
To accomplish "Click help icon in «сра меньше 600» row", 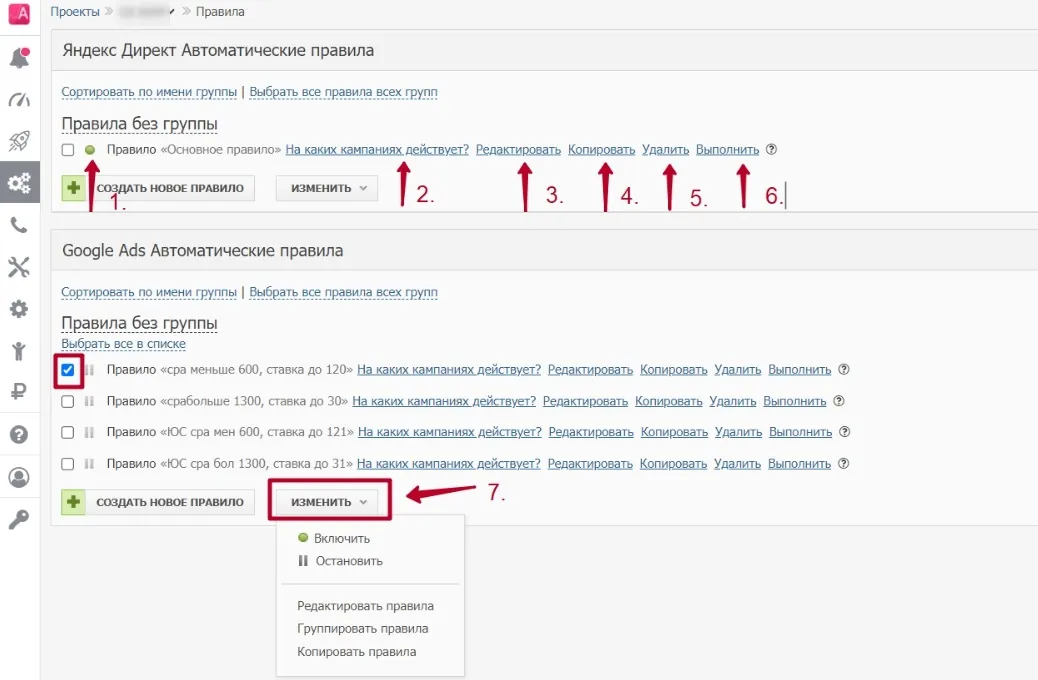I will [843, 369].
